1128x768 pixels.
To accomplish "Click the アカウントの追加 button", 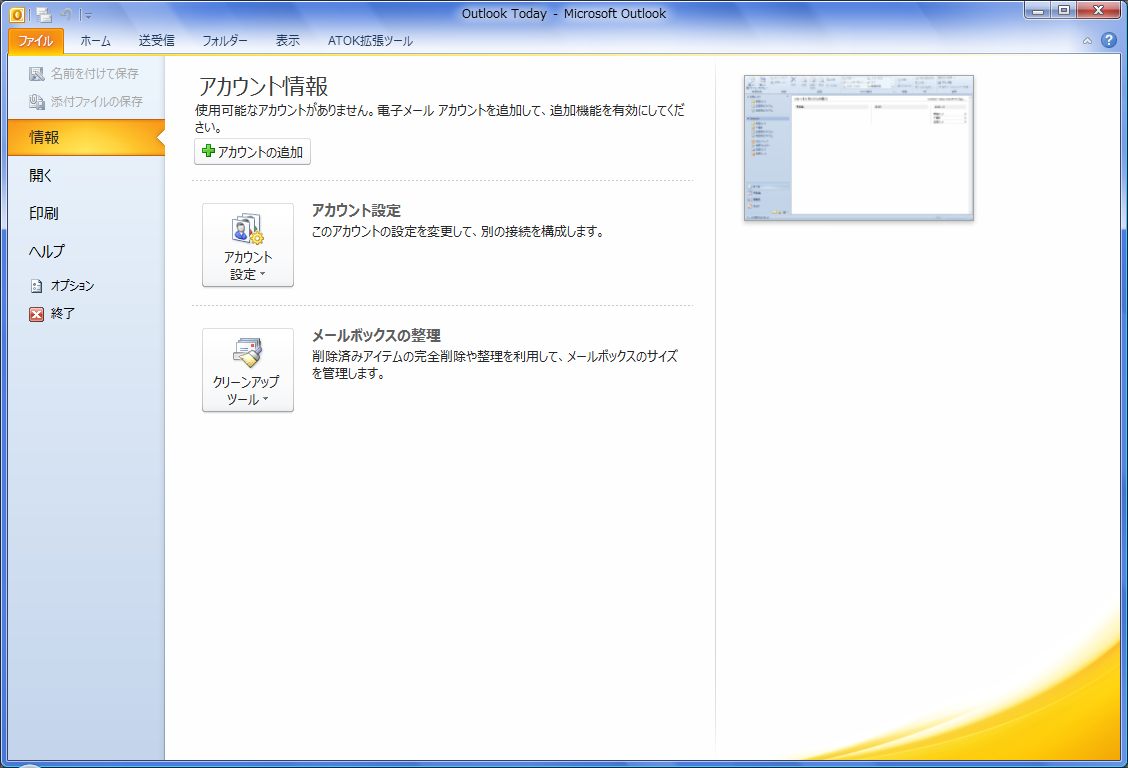I will tap(253, 152).
